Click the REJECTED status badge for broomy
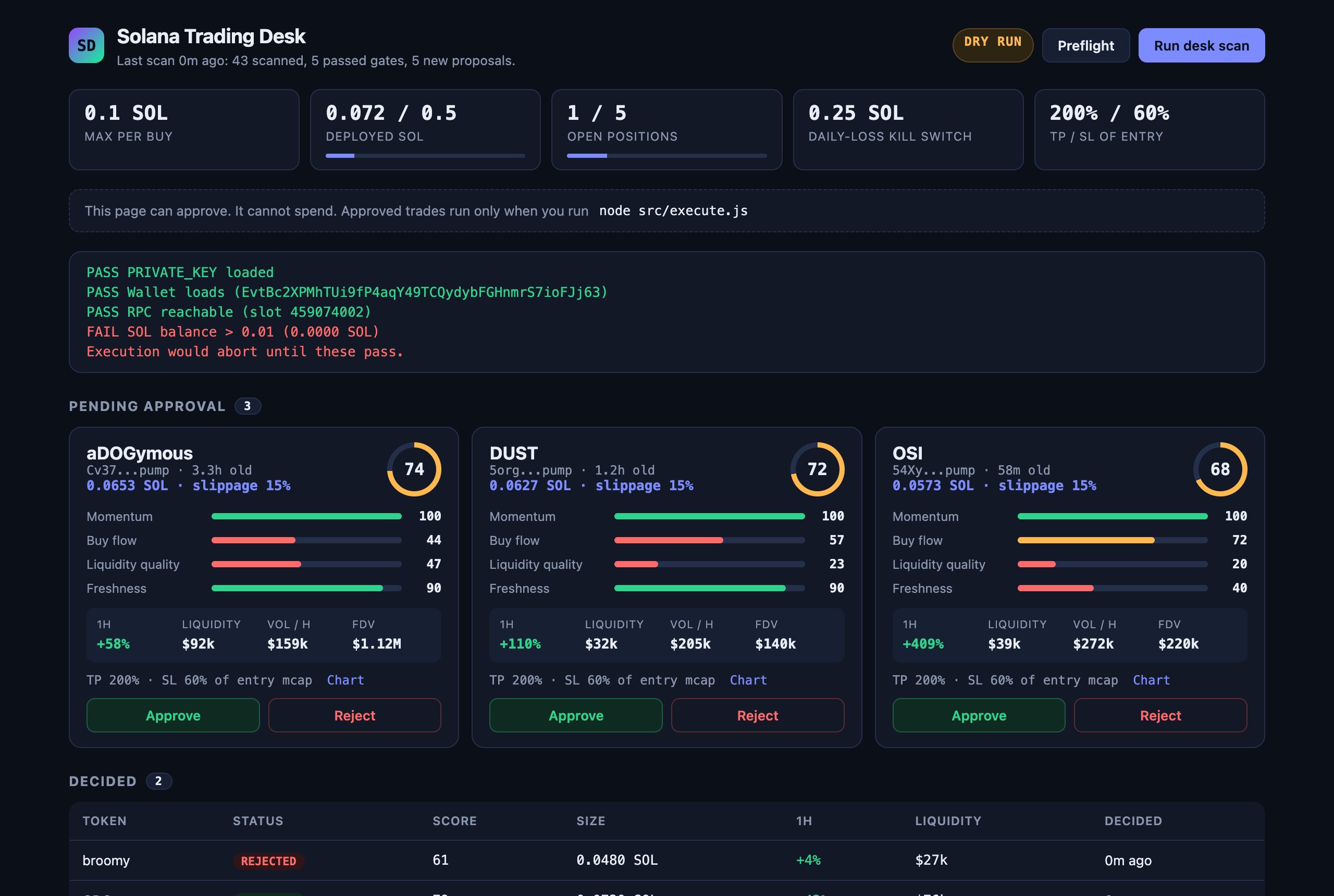Screen dimensions: 1334x896 click(269, 861)
